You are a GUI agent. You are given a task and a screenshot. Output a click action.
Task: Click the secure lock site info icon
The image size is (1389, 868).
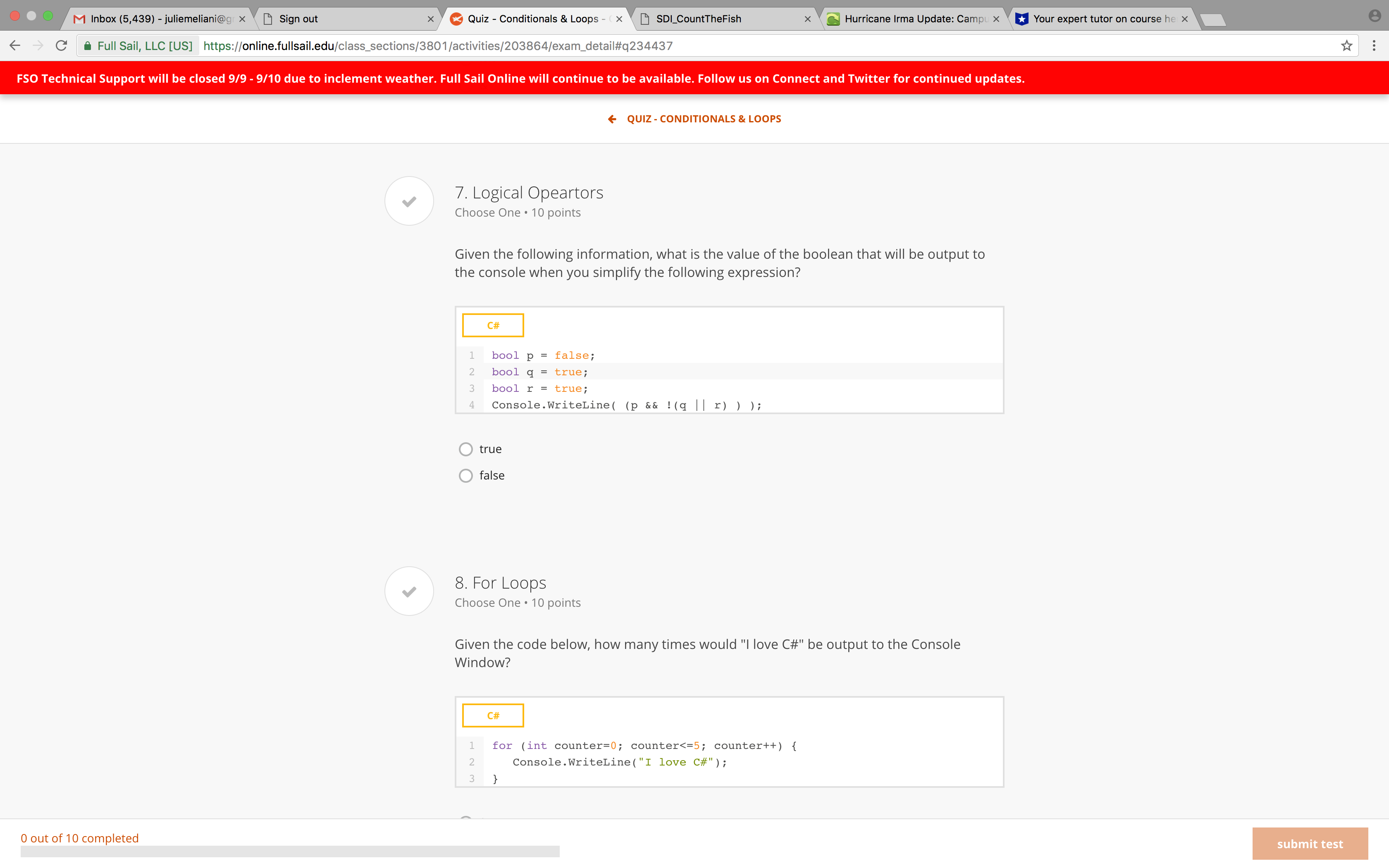87,46
